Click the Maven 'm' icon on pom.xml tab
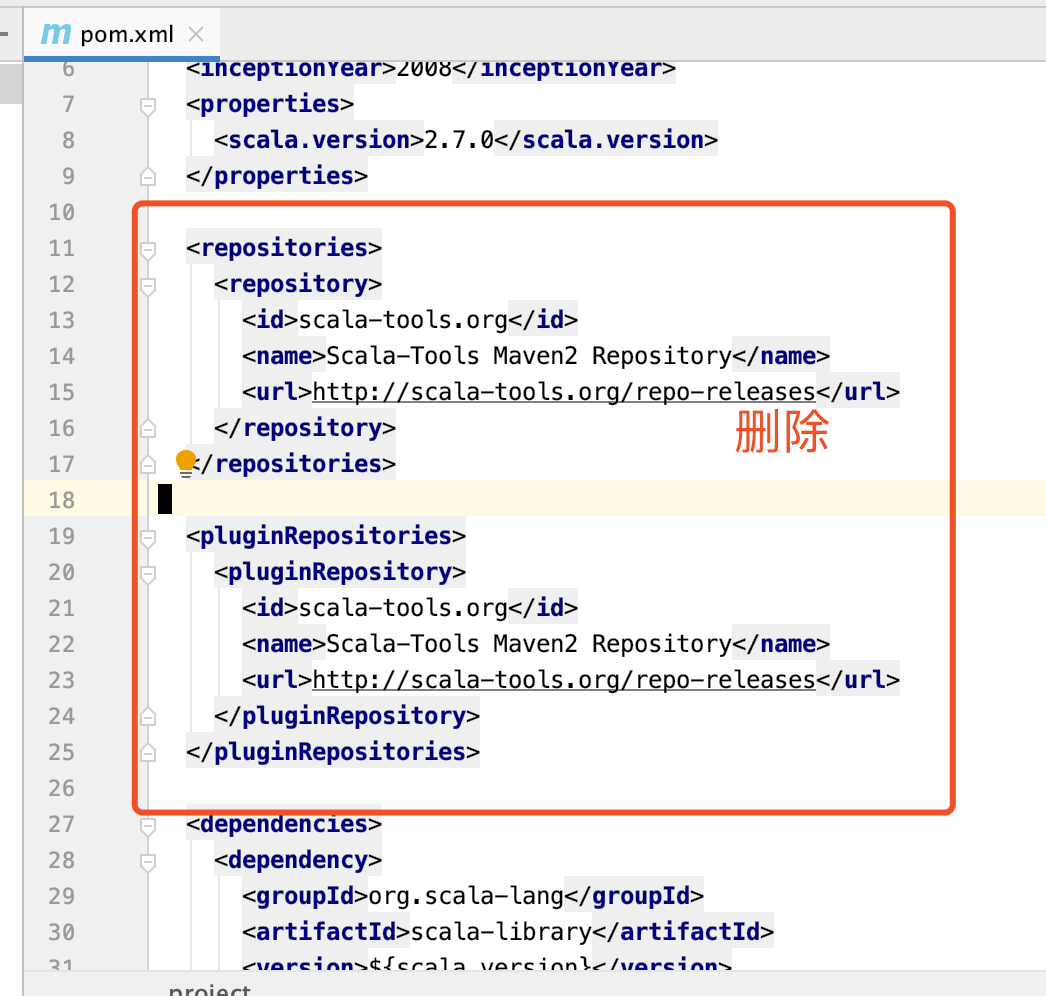Screen dimensions: 1046x996 [x=55, y=34]
